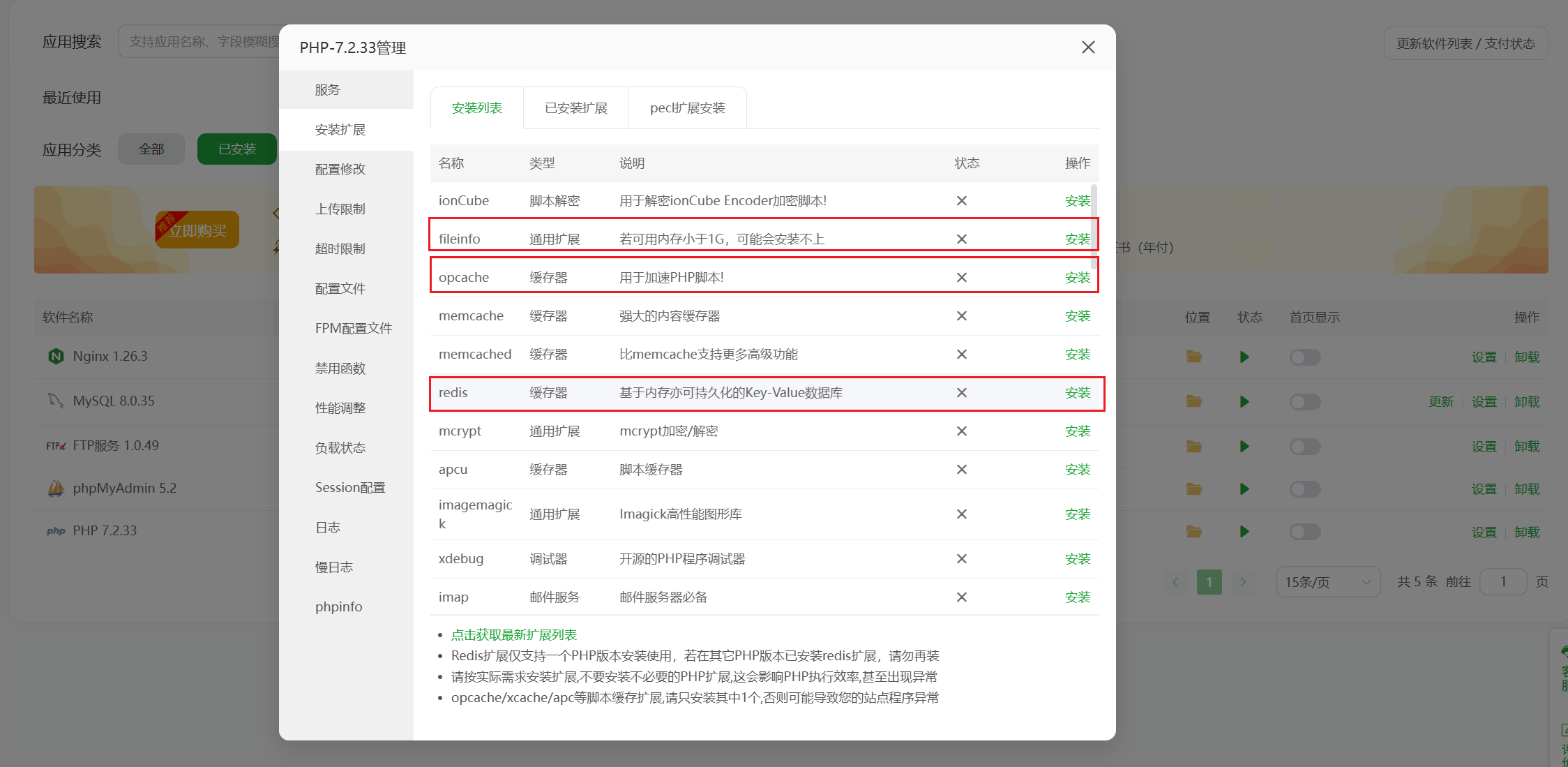Click the PHP 7.2.33 status play icon
Viewport: 1568px width, 767px height.
pos(1244,532)
